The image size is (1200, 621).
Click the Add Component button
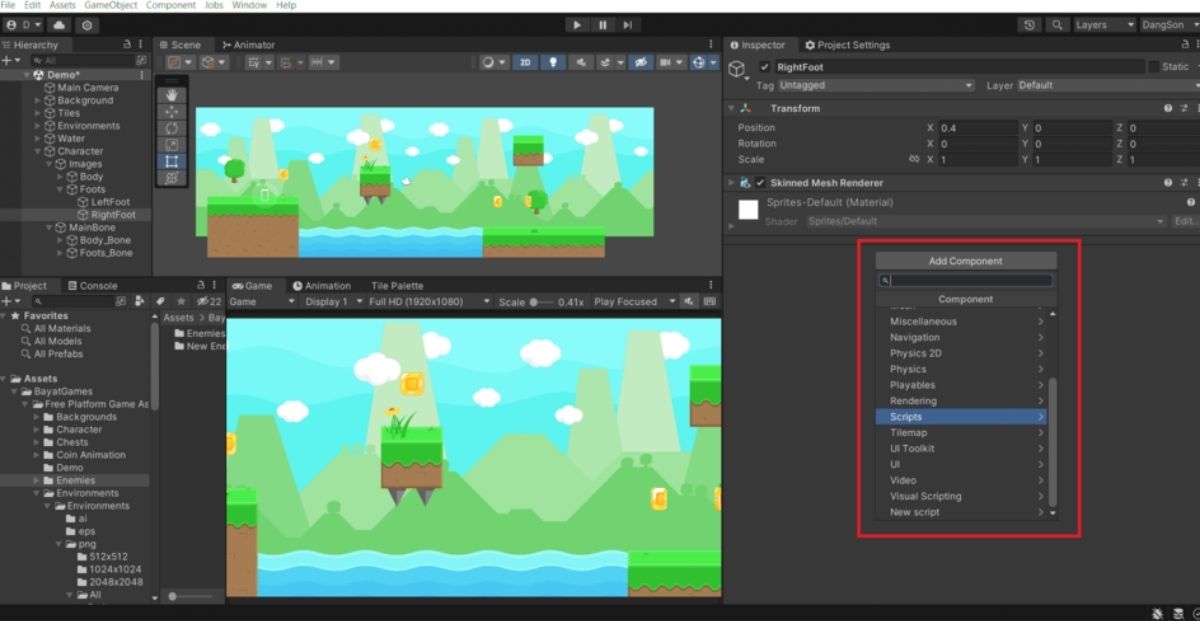click(x=965, y=261)
